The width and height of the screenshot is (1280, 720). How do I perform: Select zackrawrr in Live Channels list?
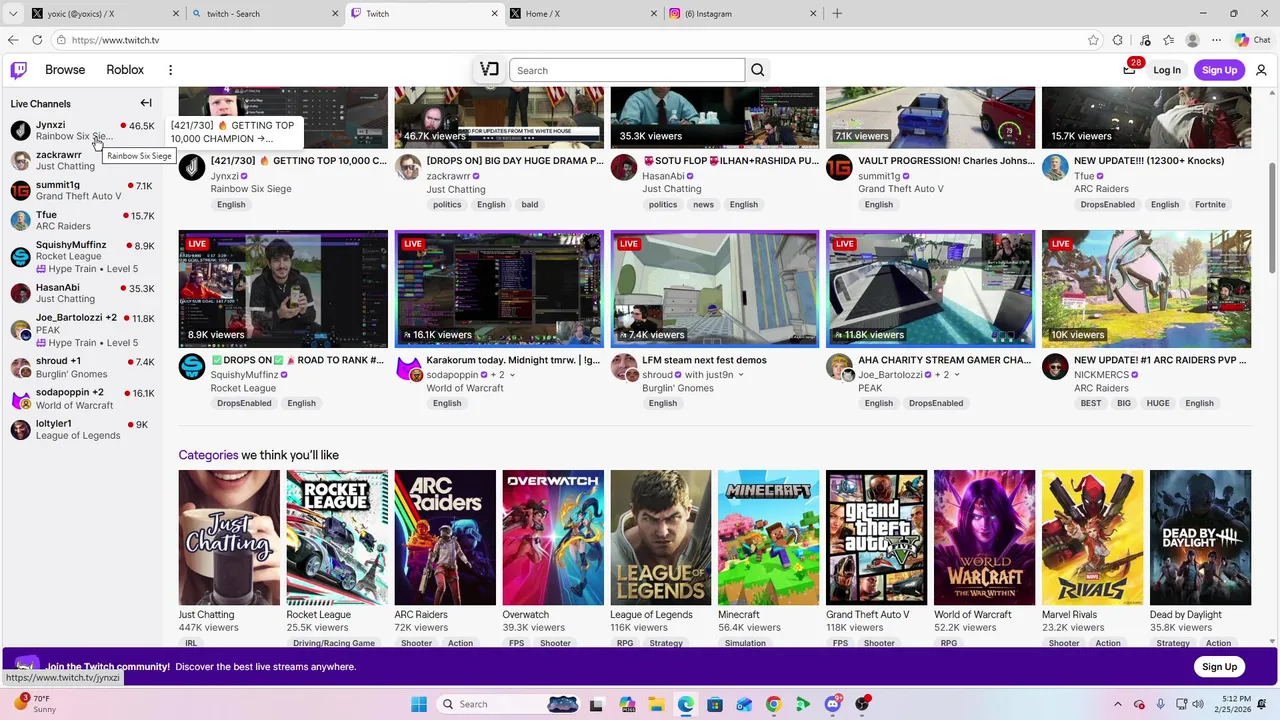82,160
